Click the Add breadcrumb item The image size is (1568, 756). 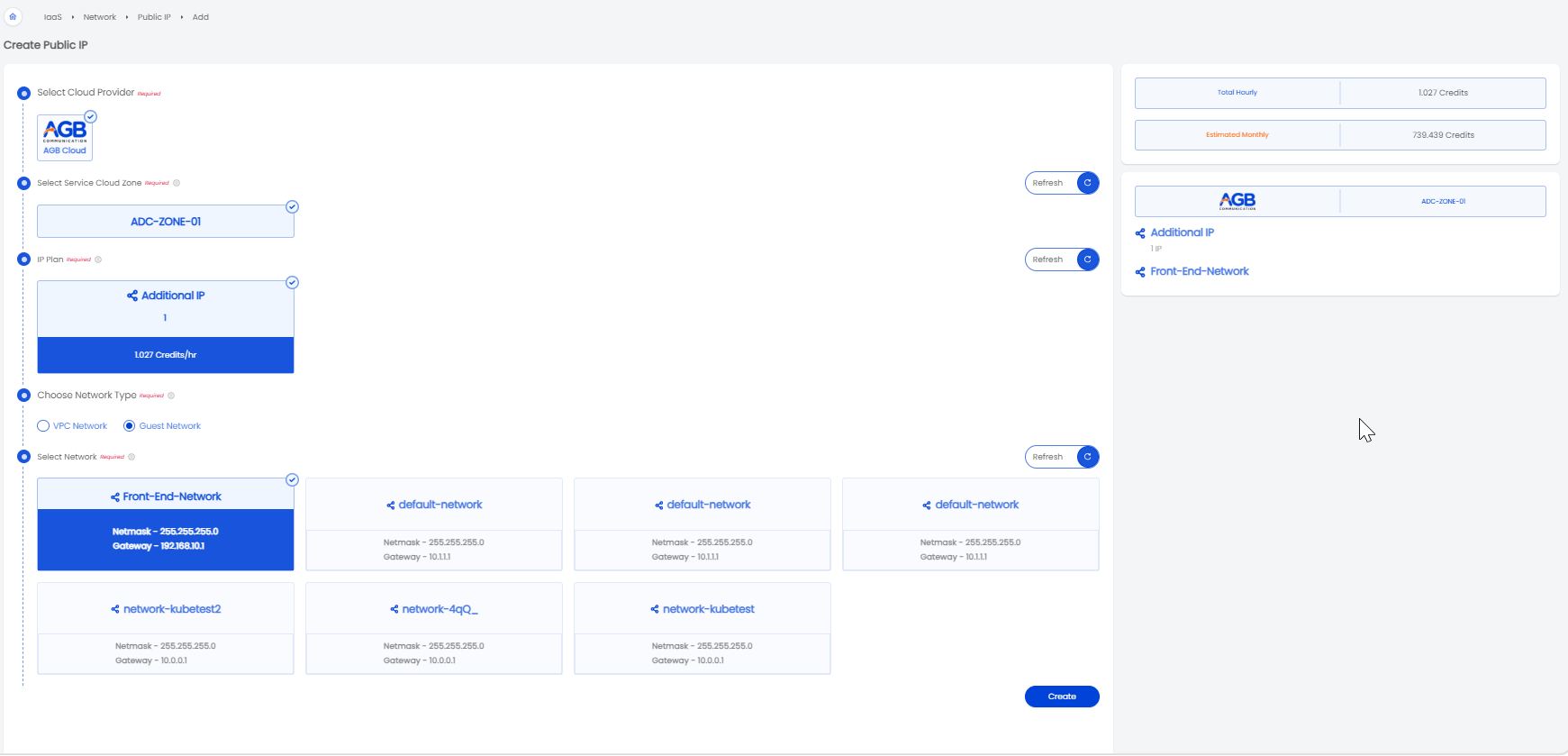click(201, 17)
